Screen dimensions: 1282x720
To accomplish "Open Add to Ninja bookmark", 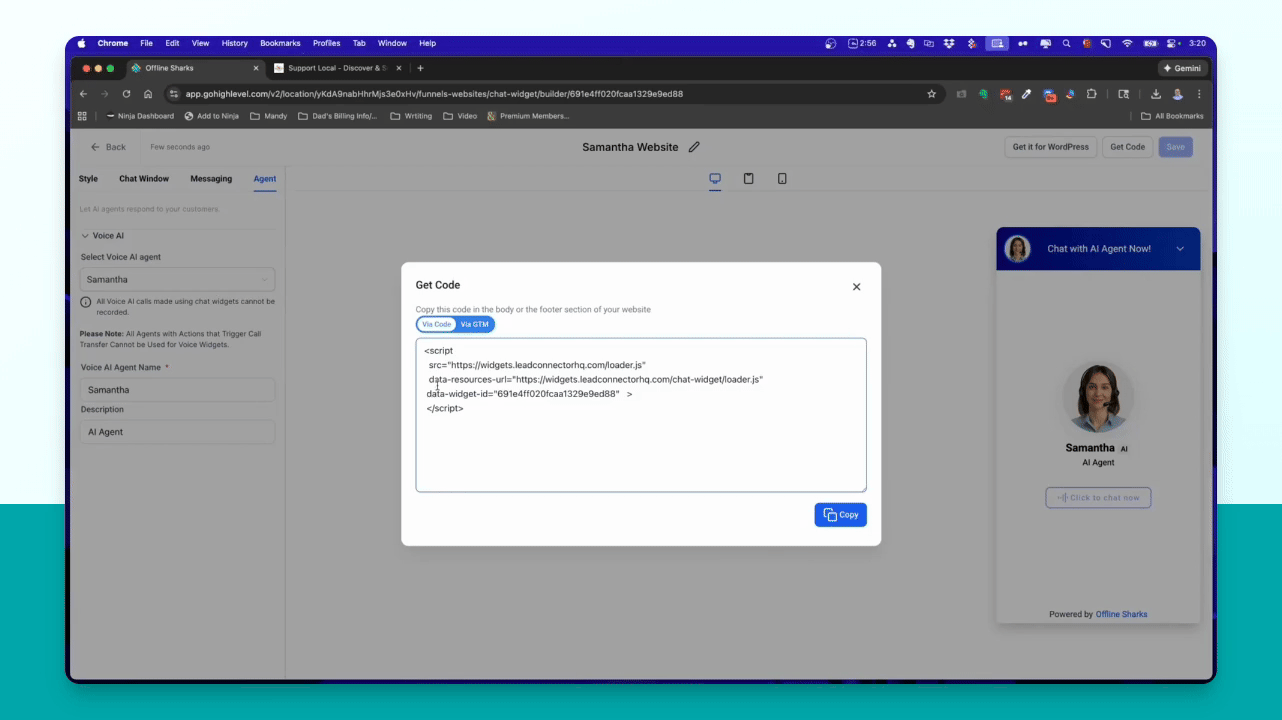I will pyautogui.click(x=211, y=116).
